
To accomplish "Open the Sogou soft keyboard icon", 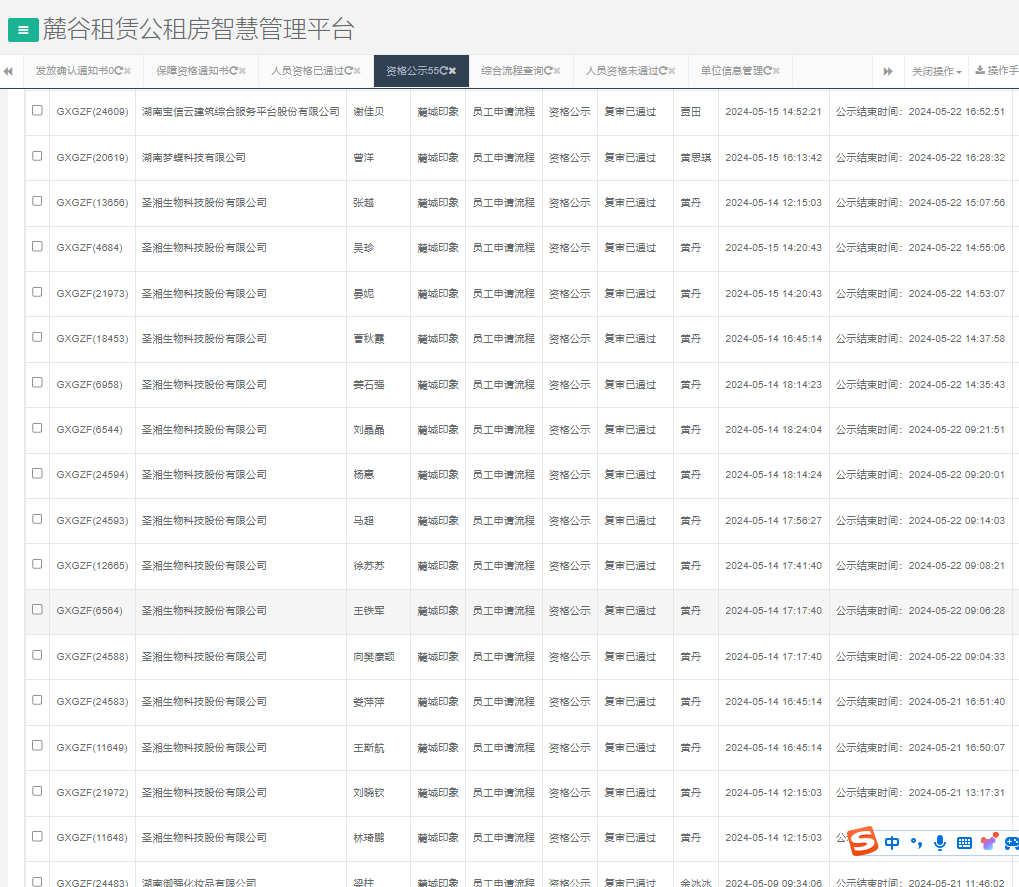I will point(964,843).
